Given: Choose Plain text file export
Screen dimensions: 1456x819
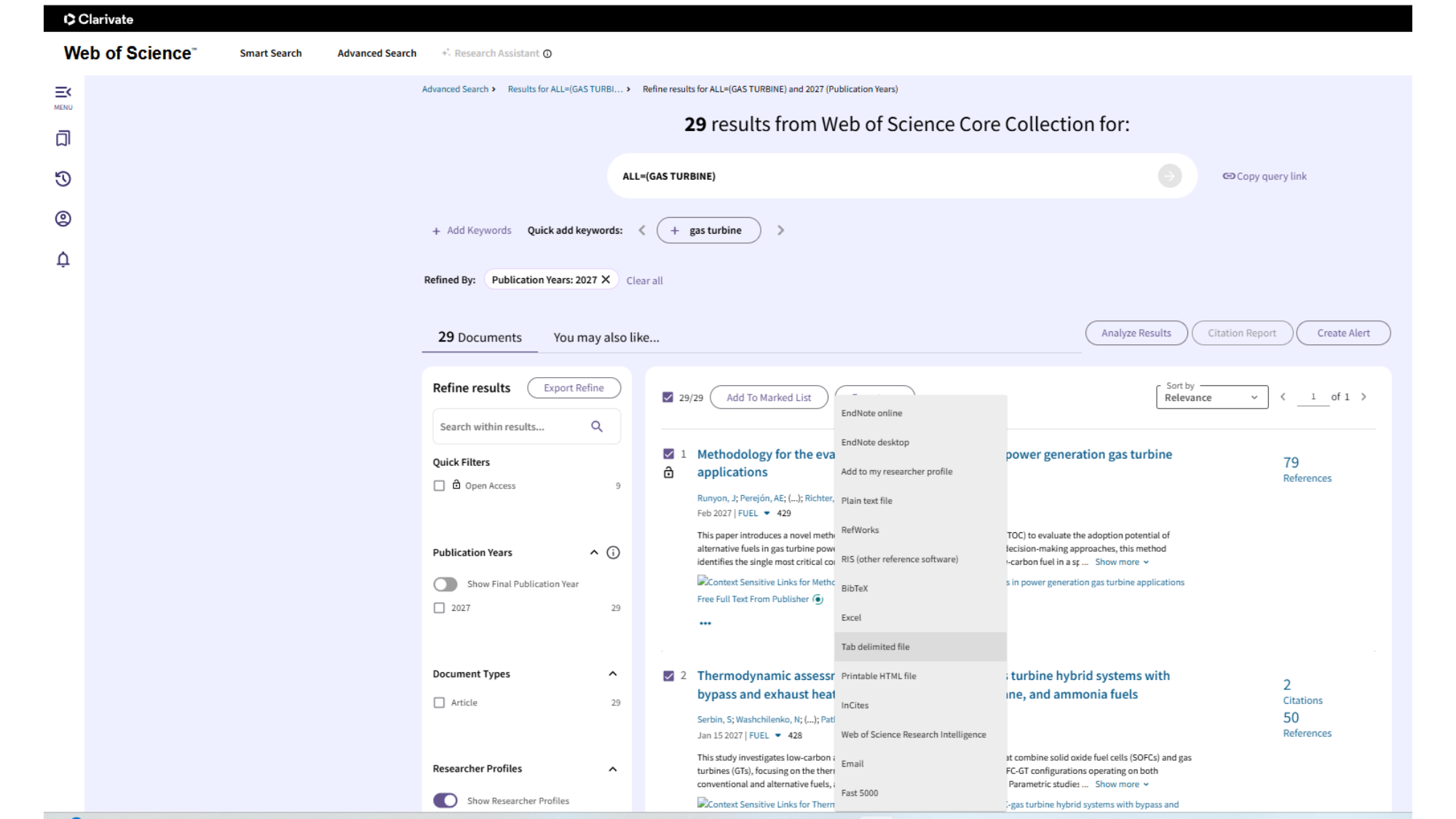Looking at the screenshot, I should 920,501.
